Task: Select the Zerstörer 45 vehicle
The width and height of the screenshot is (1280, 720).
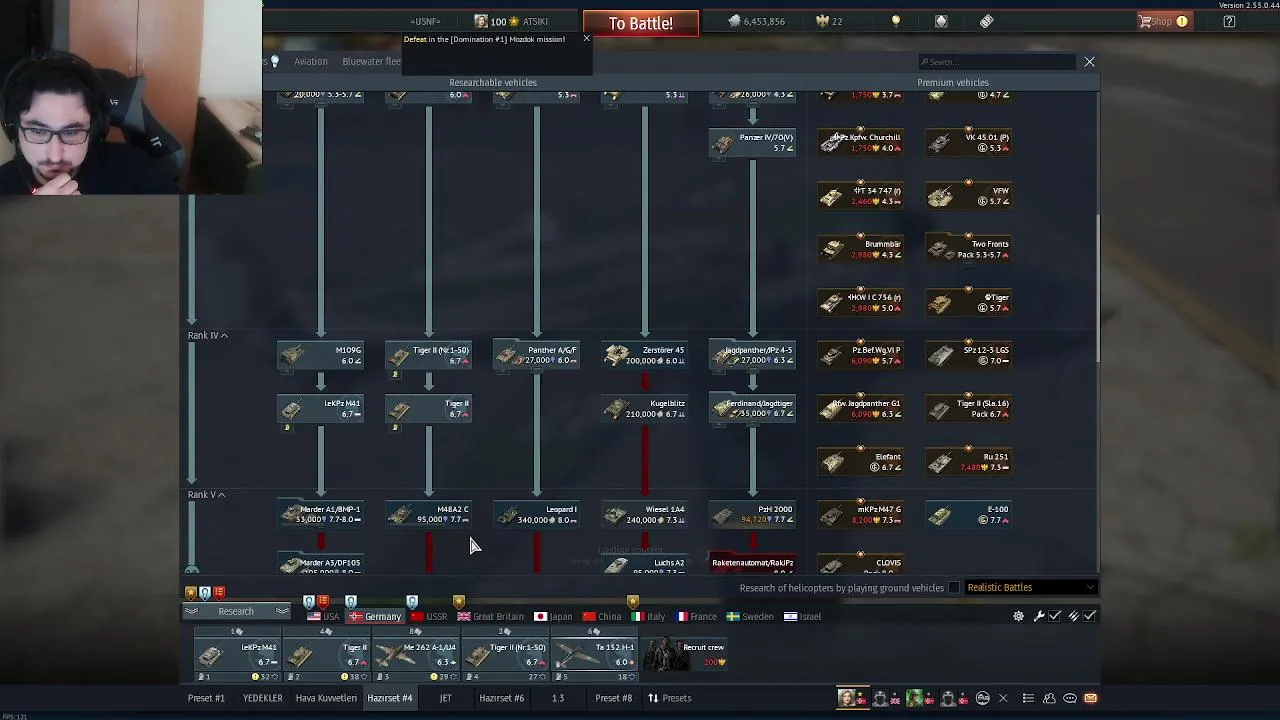Action: click(x=645, y=355)
